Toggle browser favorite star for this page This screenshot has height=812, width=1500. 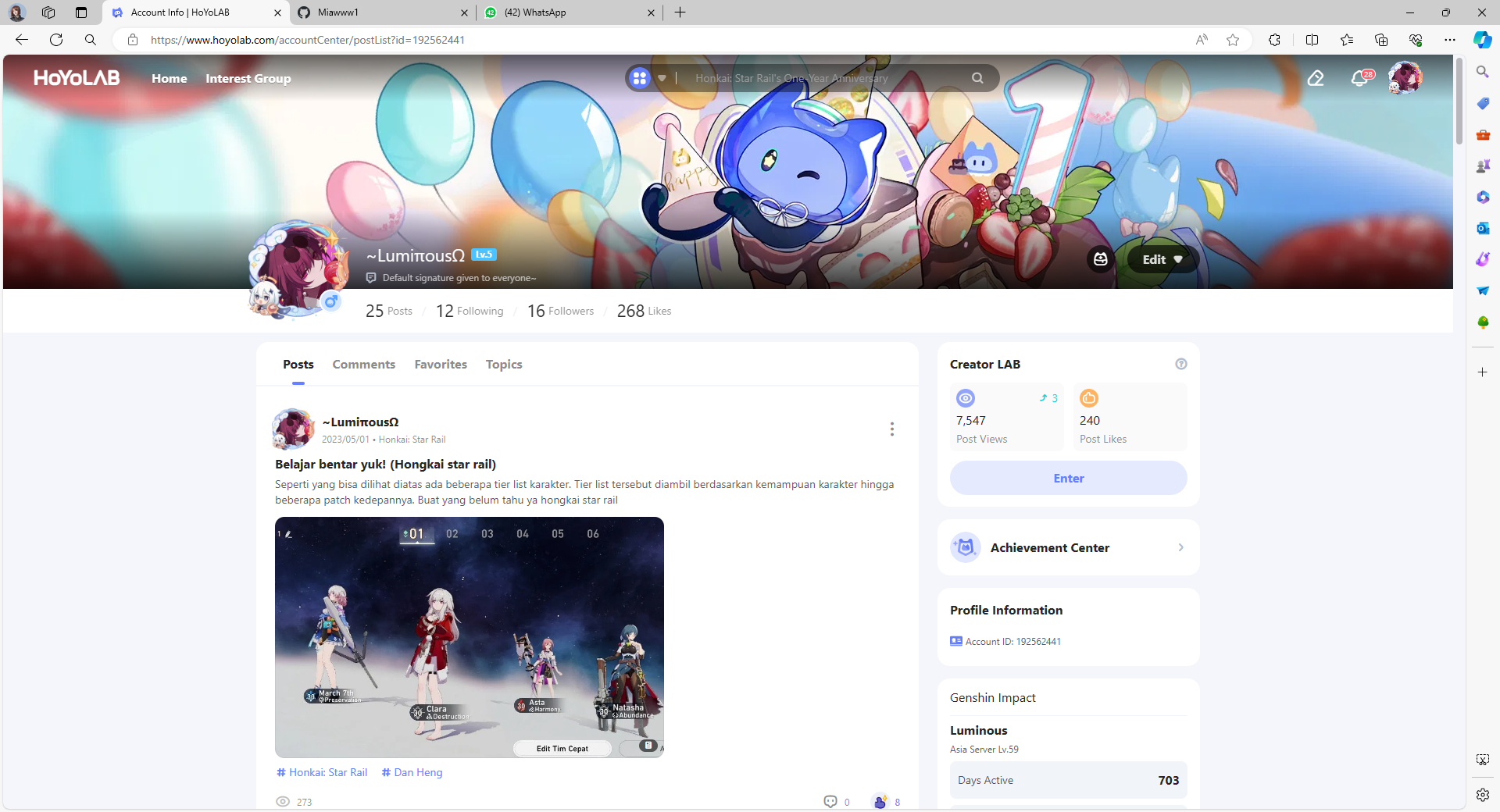(x=1233, y=40)
